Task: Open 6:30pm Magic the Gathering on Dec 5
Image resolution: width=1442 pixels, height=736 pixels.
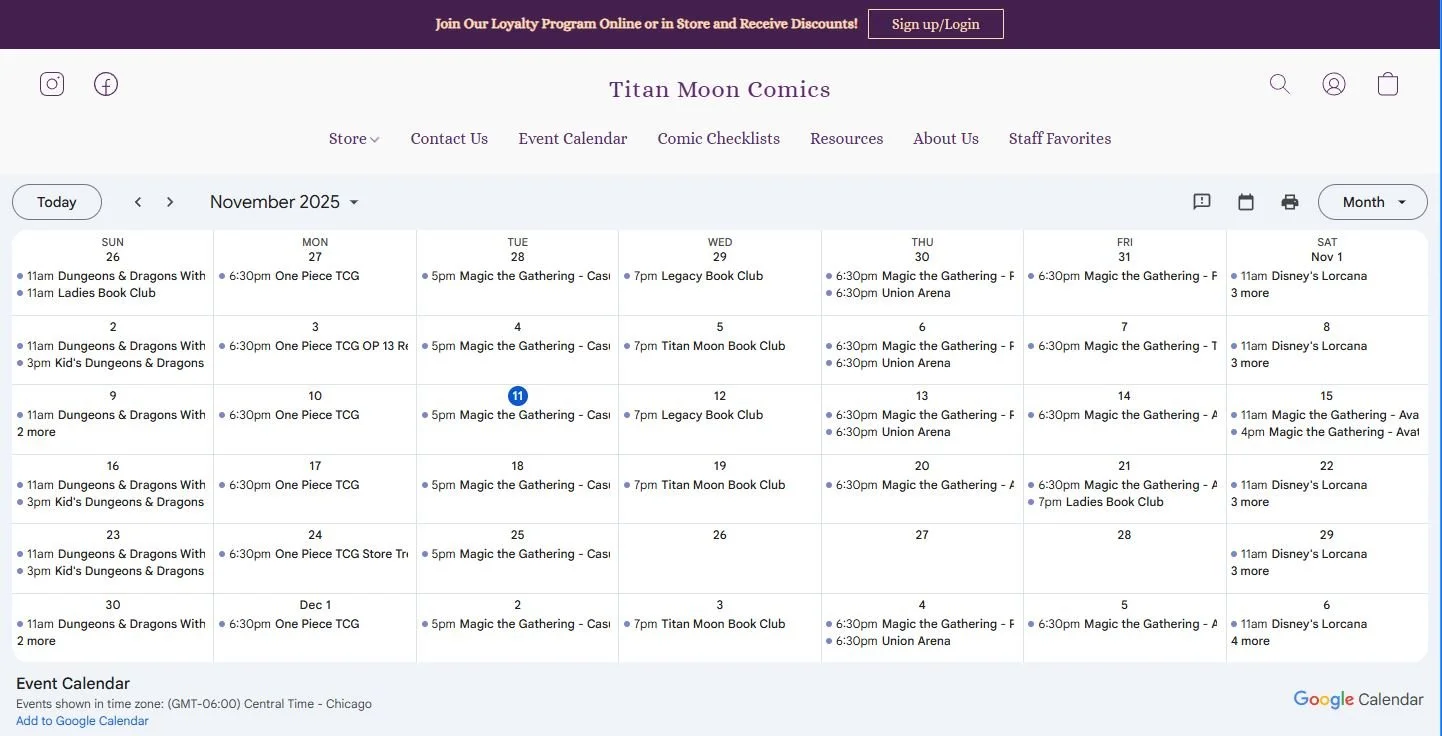Action: [1124, 624]
